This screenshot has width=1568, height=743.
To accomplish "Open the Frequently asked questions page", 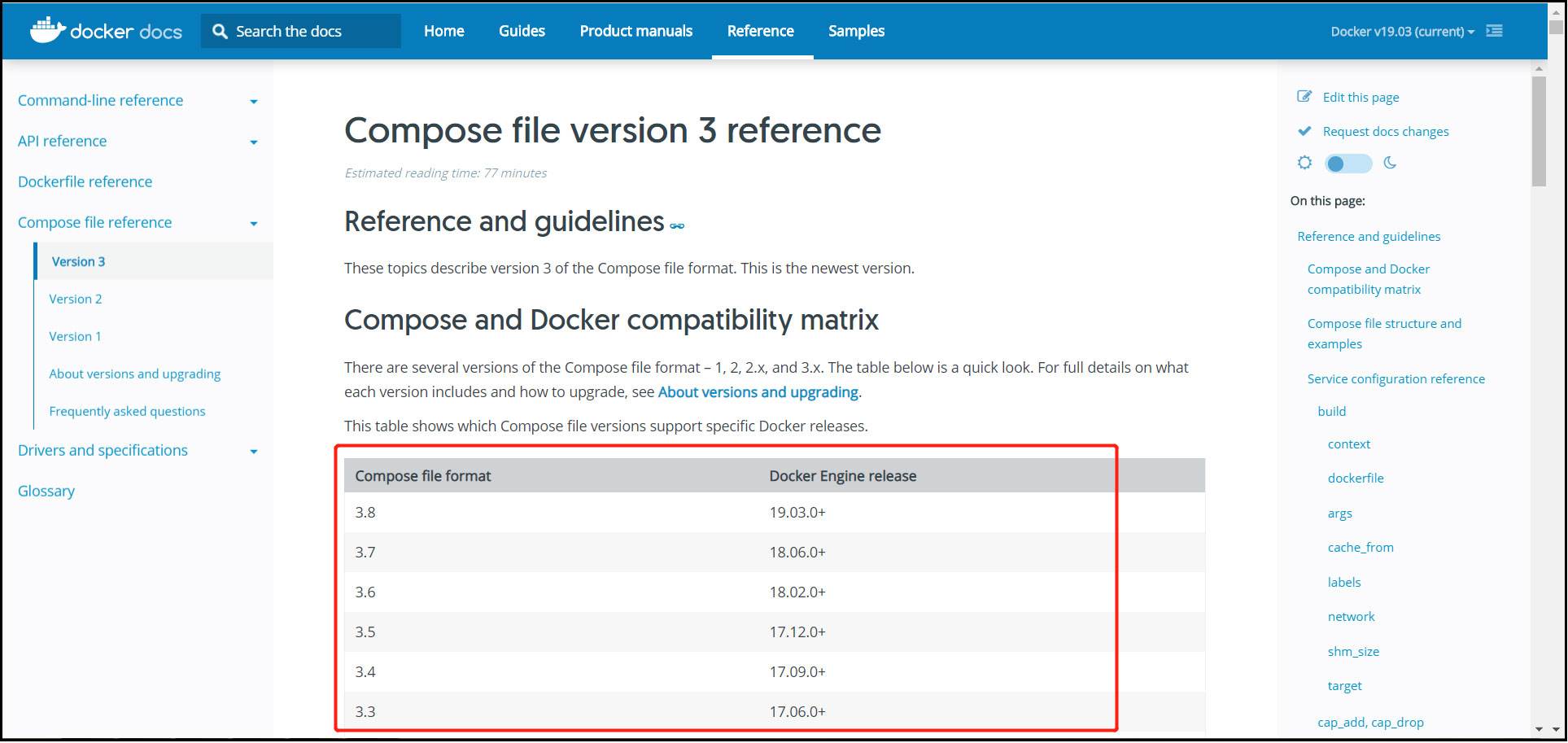I will (127, 411).
